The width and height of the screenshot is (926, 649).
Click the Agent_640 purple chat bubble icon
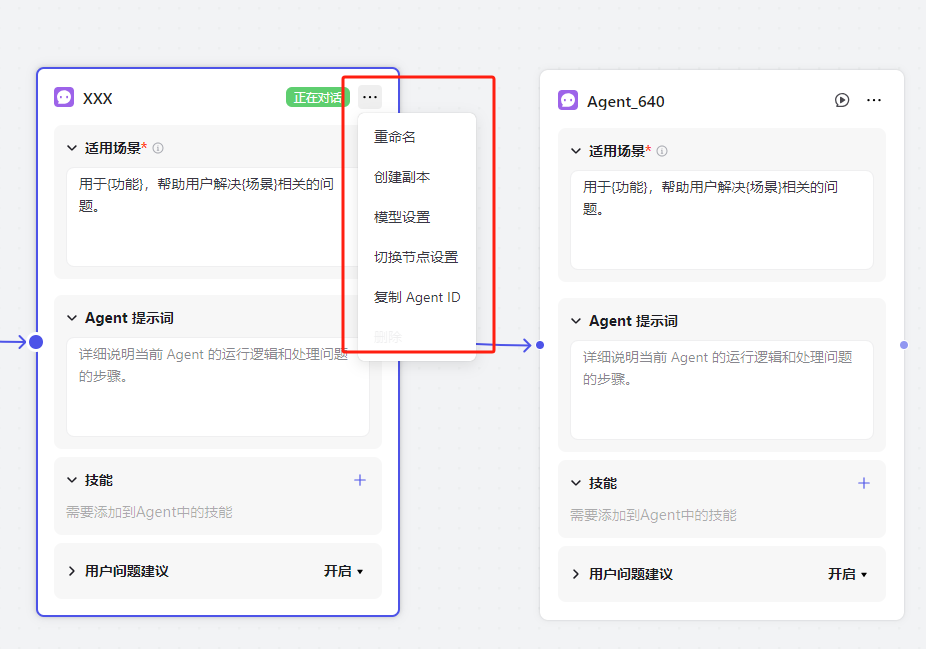568,100
